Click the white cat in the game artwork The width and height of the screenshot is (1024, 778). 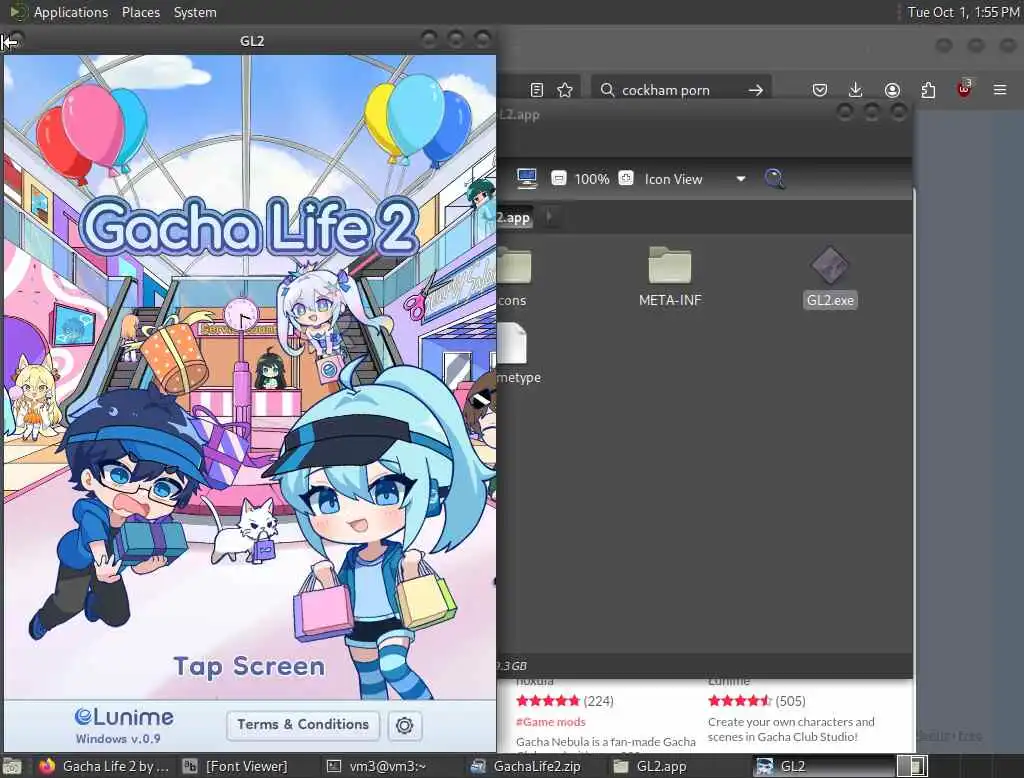[x=245, y=530]
